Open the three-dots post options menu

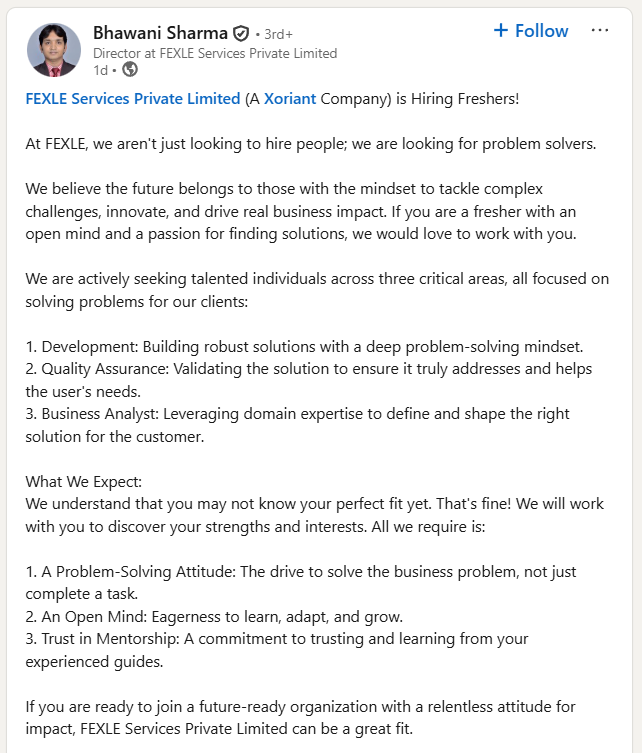tap(600, 31)
